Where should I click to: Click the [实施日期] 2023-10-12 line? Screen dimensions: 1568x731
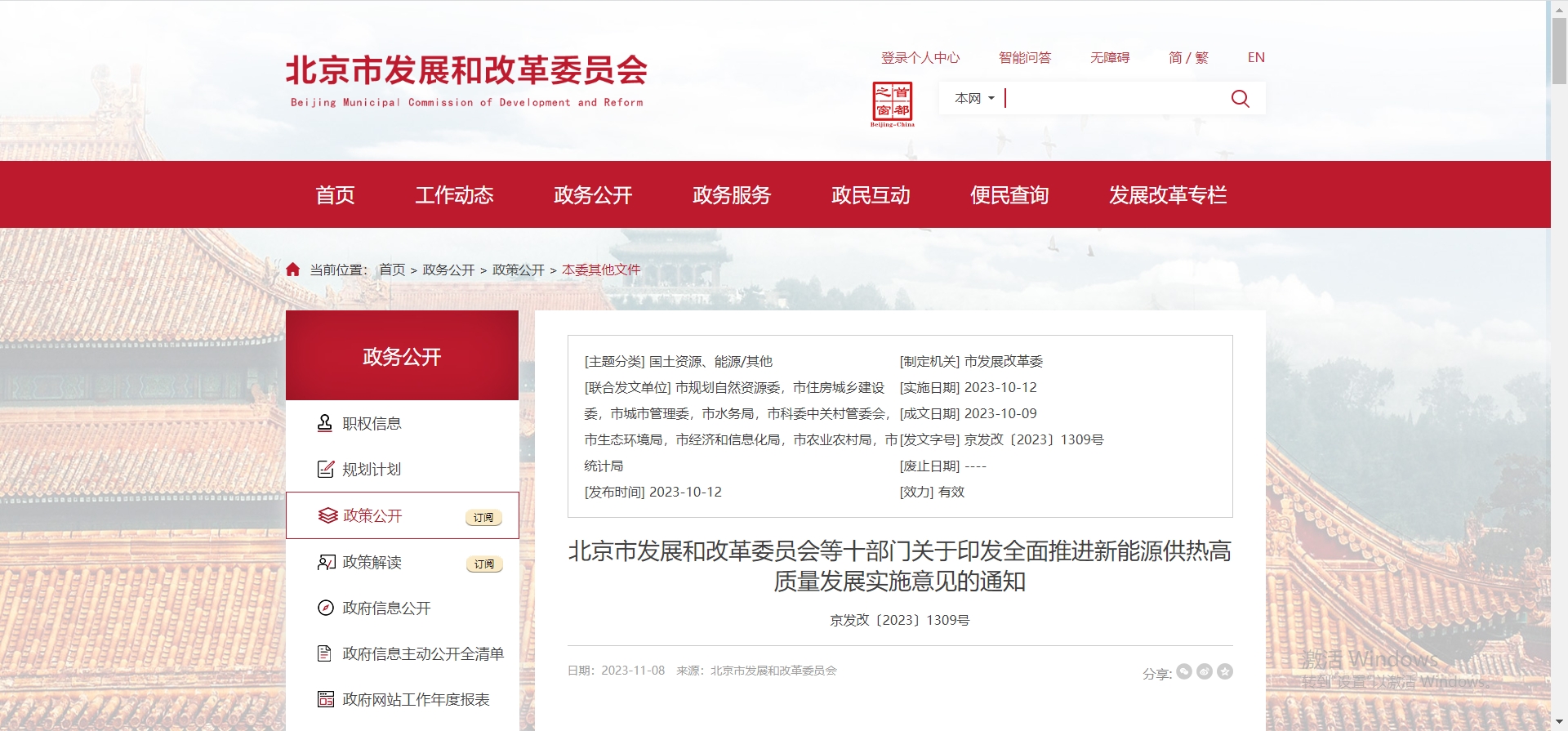click(x=968, y=387)
